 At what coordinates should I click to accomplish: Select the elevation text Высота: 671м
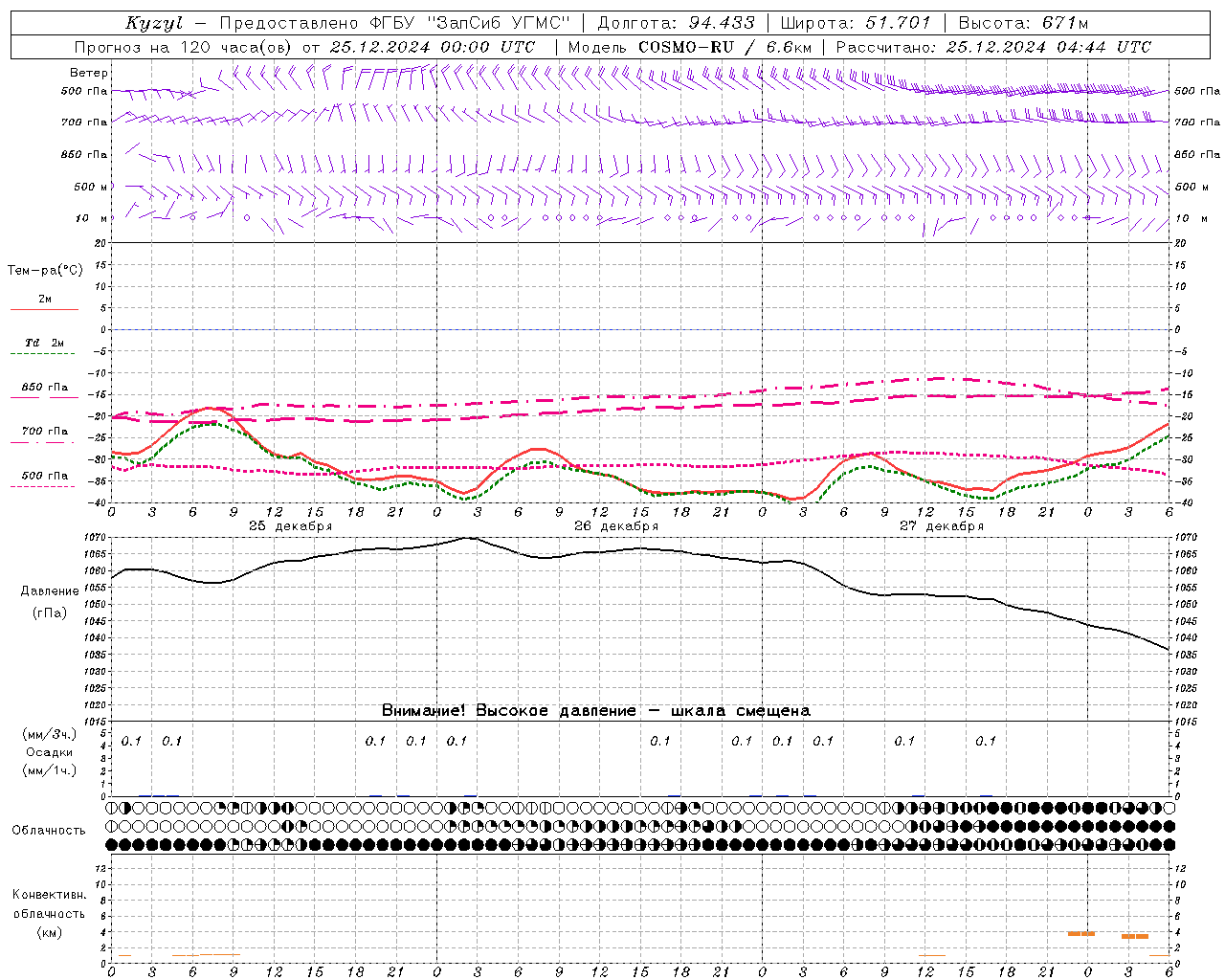point(1023,23)
